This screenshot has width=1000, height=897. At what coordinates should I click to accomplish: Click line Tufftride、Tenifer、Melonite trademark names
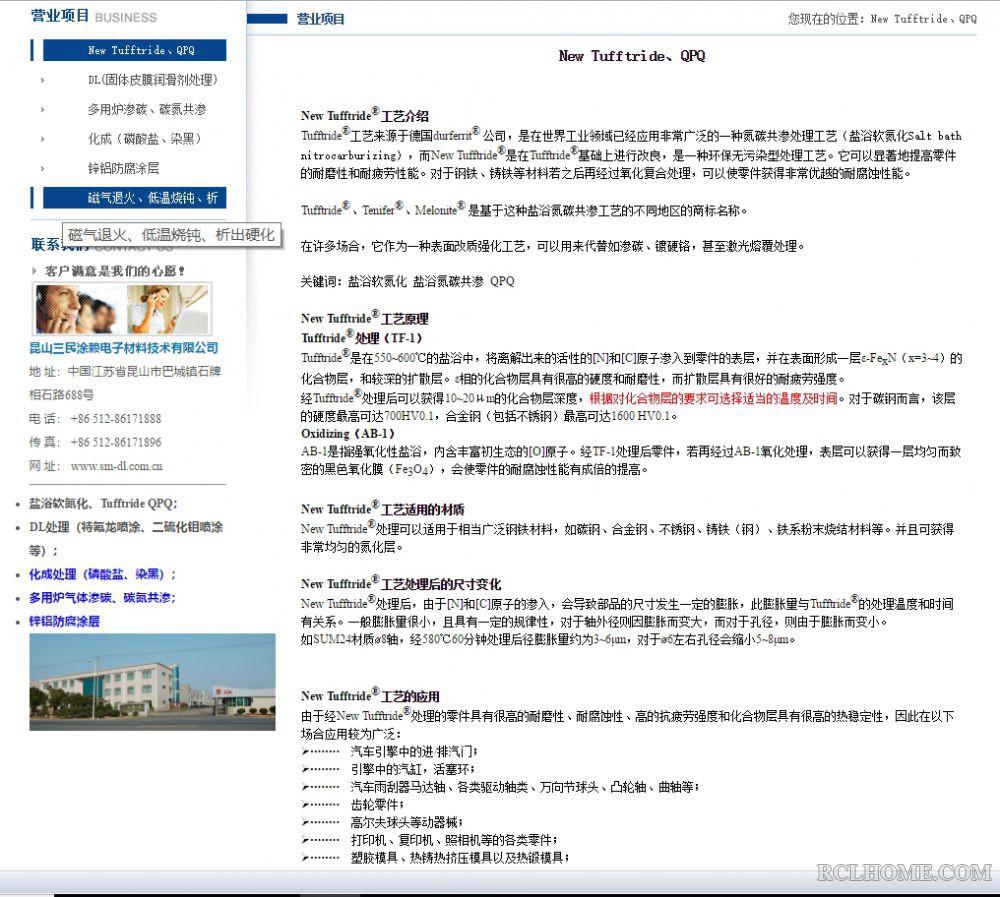tap(524, 210)
